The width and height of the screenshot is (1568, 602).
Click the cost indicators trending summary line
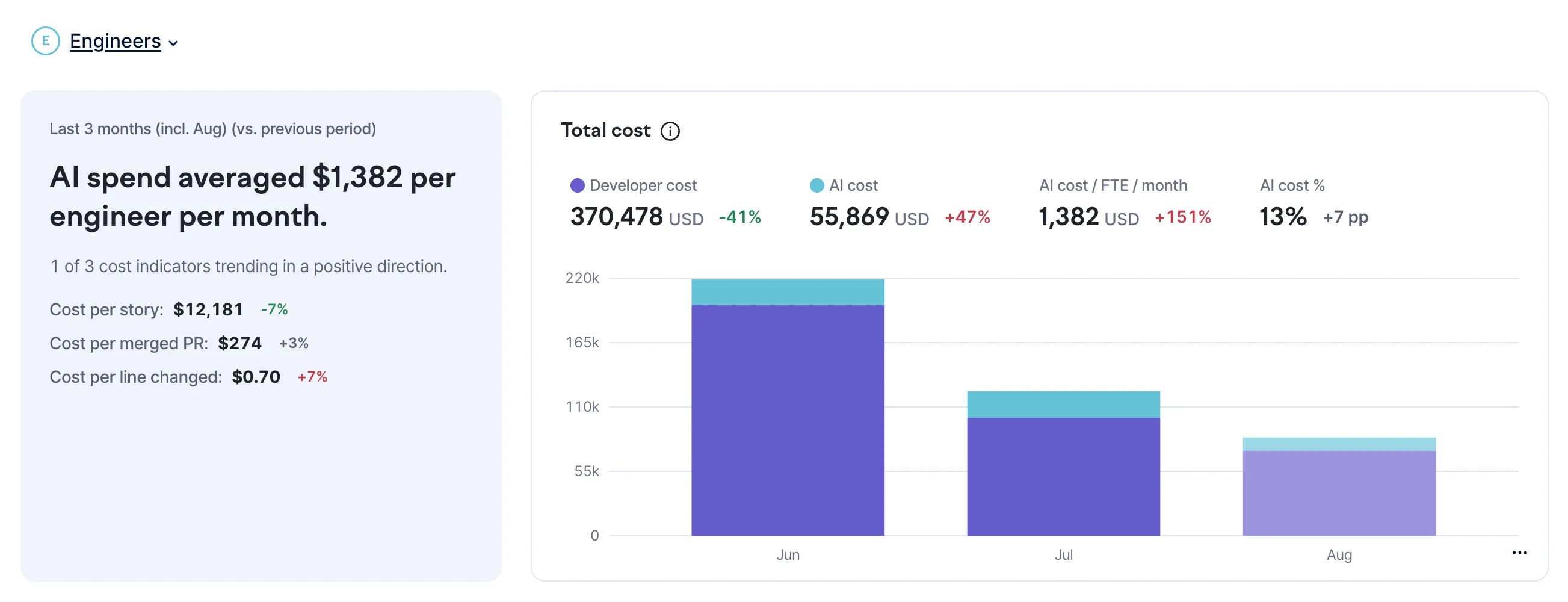[x=248, y=266]
